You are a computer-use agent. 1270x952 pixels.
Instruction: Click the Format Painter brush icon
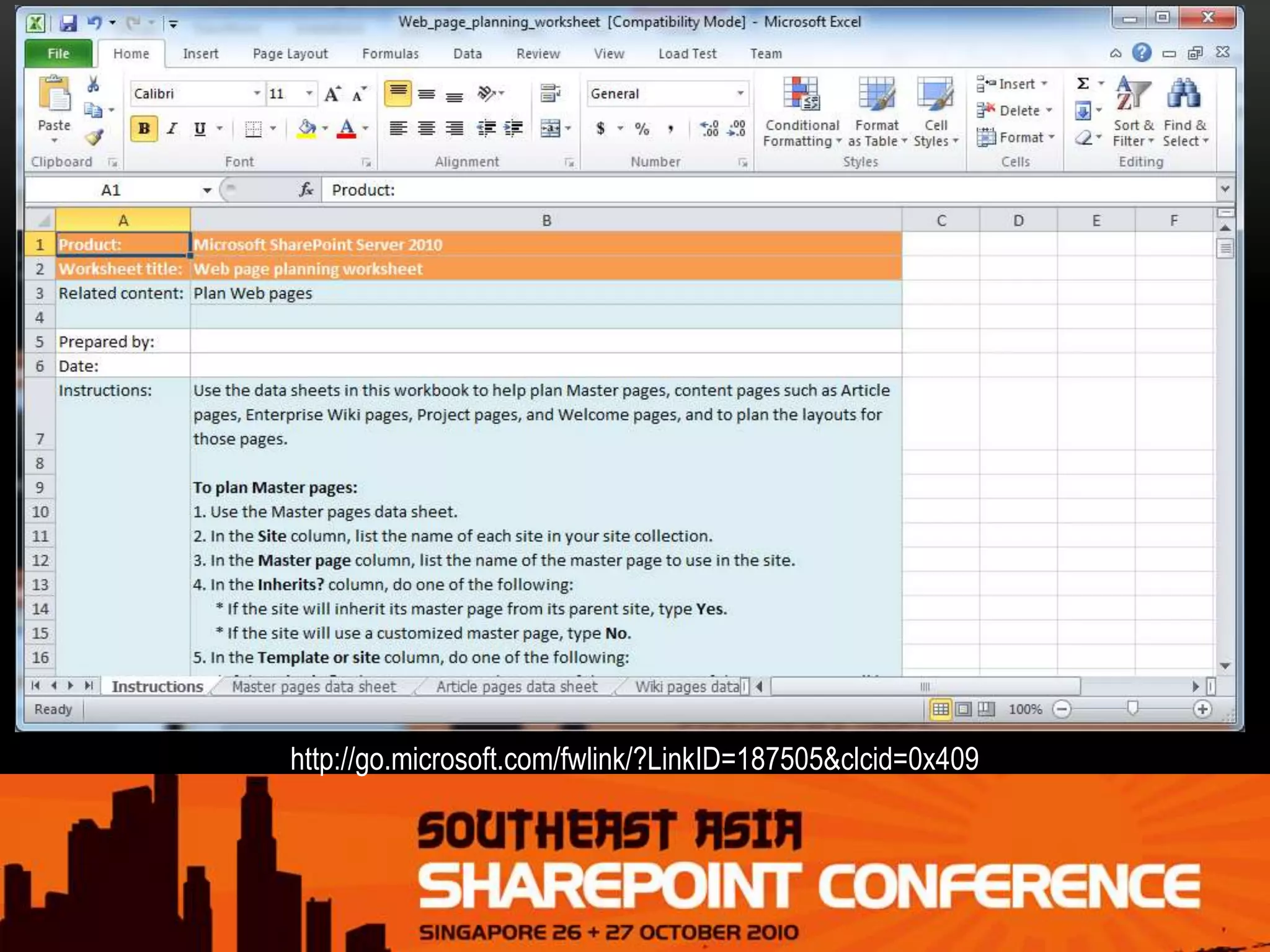(94, 137)
